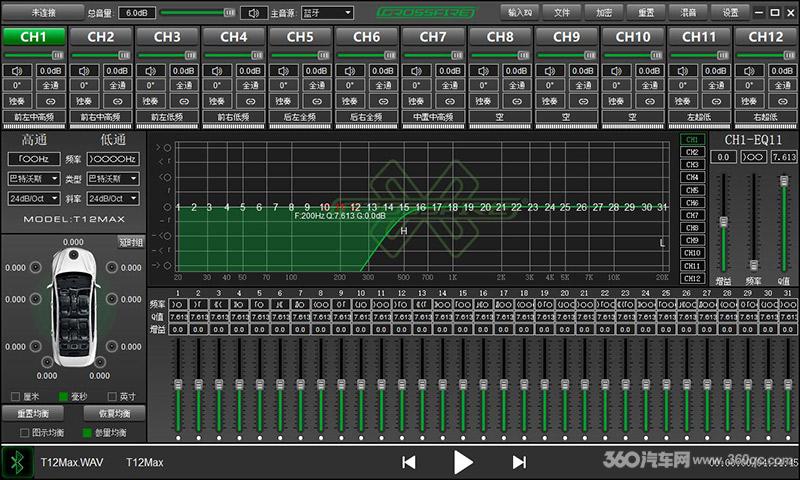The width and height of the screenshot is (800, 480).
Task: Toggle the 0° phase button for CH2
Action: coord(84,85)
